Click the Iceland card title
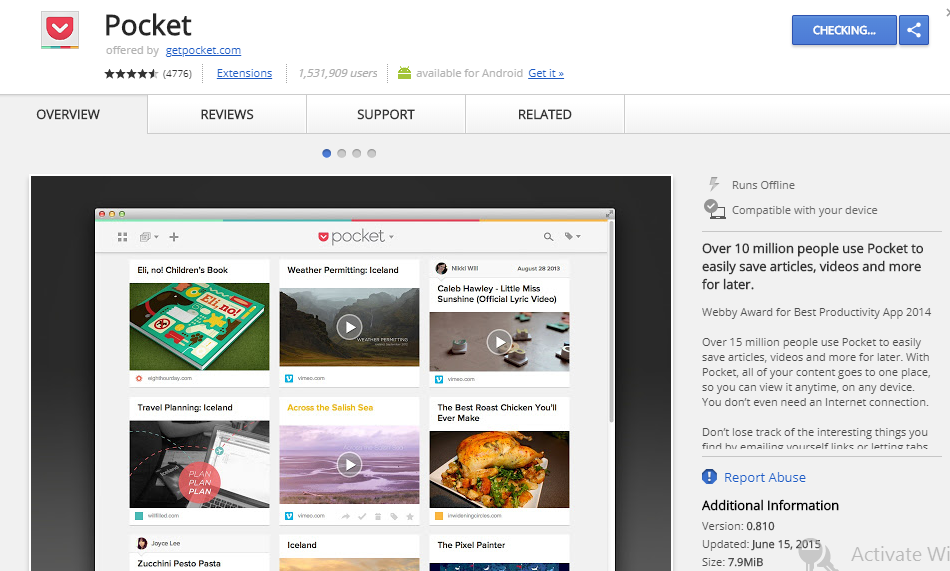The image size is (950, 571). coord(302,545)
